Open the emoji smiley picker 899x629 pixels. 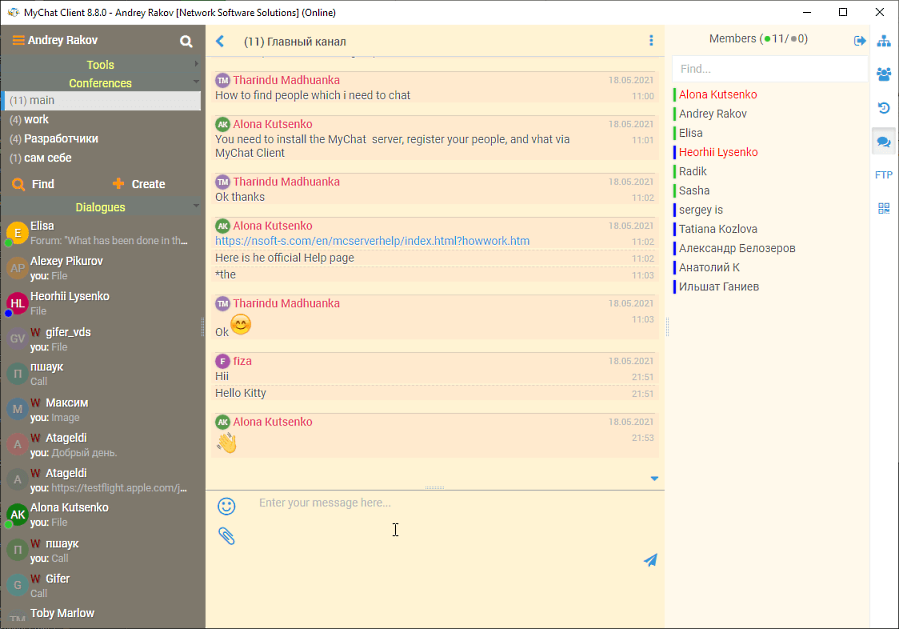227,507
